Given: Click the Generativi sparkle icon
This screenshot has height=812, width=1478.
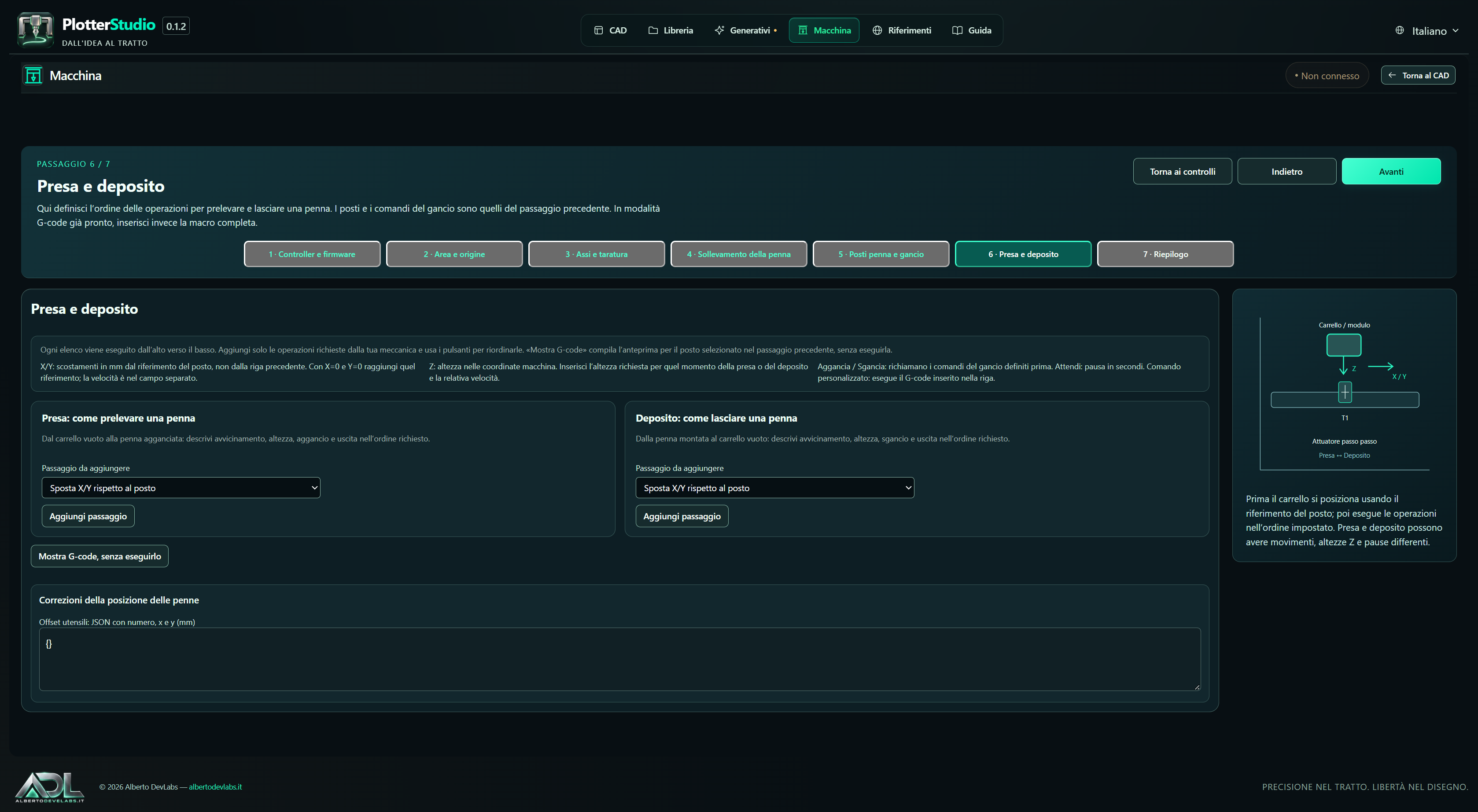Looking at the screenshot, I should [719, 30].
